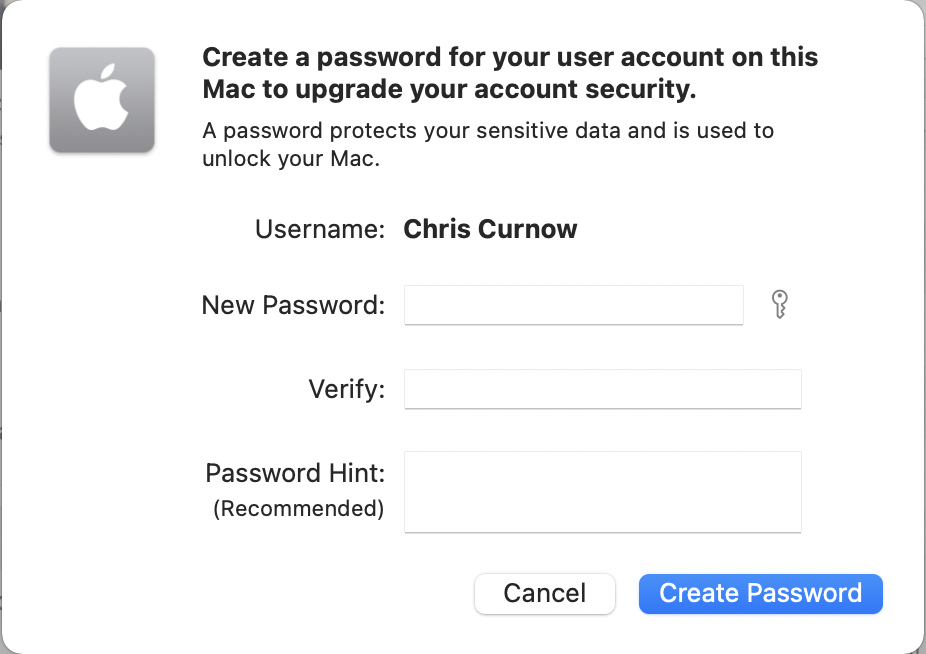Dismiss the dialog without creating a password
Screen dimensions: 926x654
point(544,593)
